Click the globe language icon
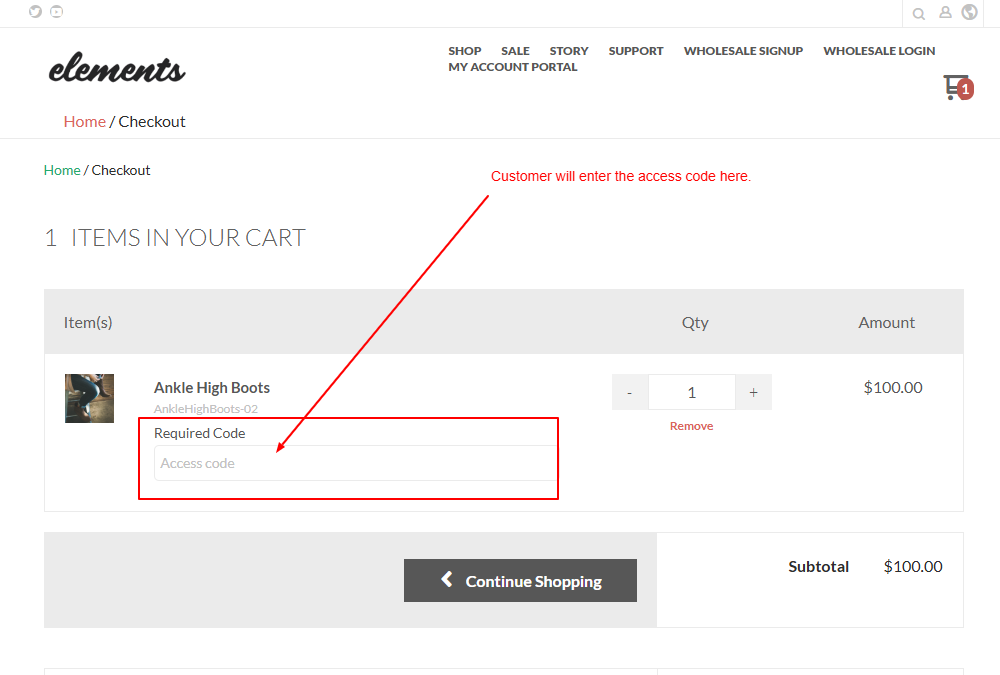Screen dimensions: 1000x675 969,12
